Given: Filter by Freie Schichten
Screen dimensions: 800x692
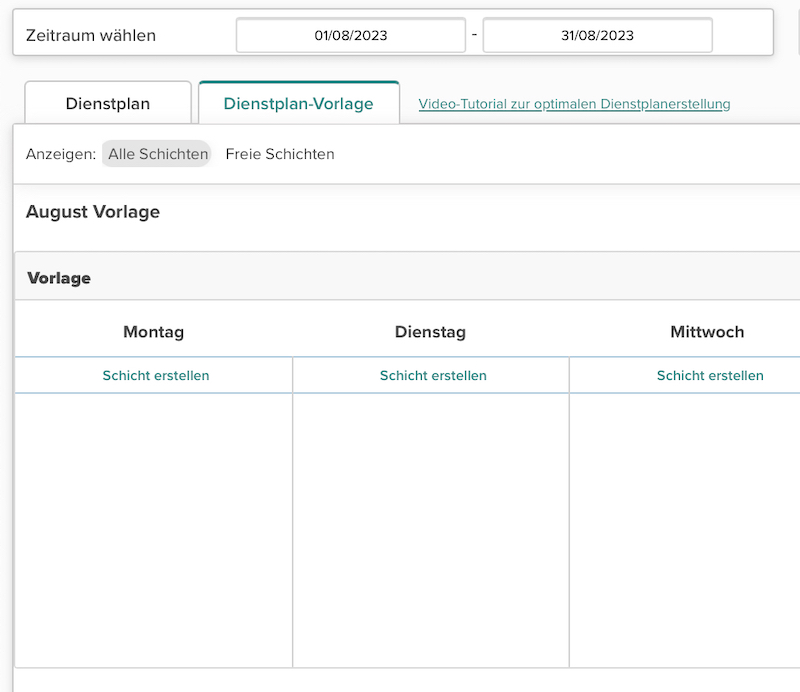Looking at the screenshot, I should pyautogui.click(x=280, y=154).
